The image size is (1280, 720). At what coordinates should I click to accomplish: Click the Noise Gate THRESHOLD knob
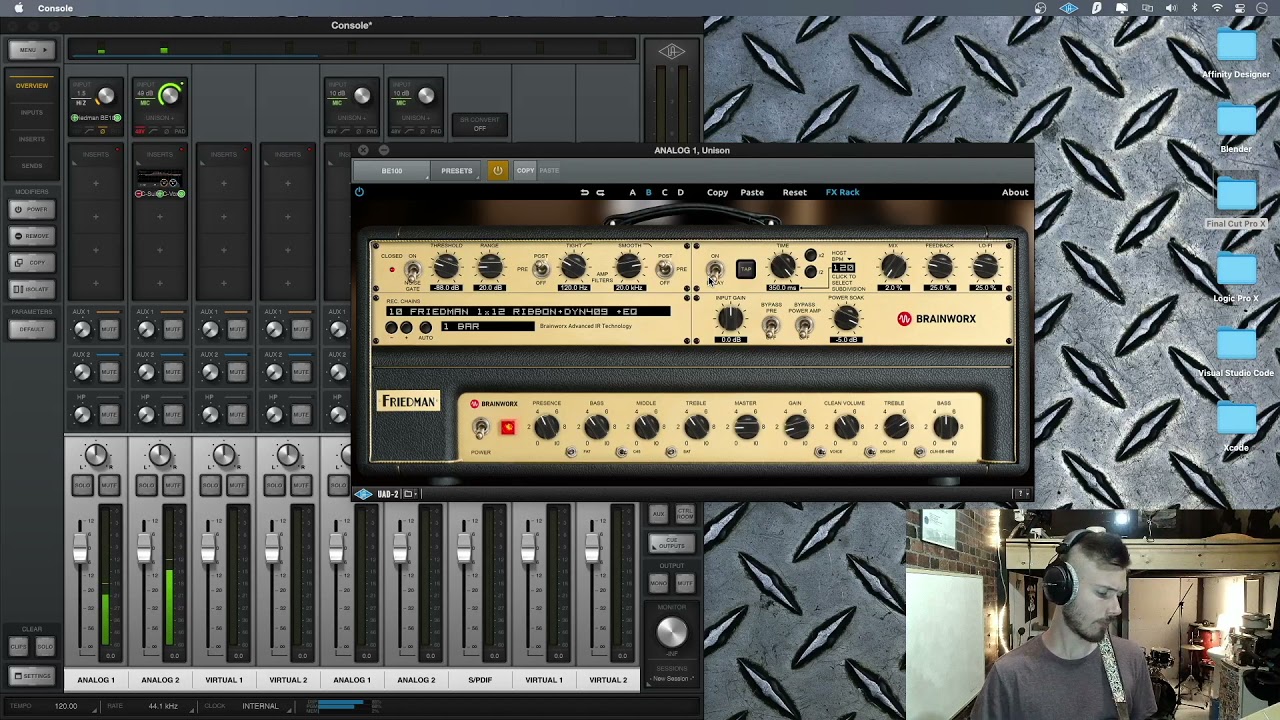tap(446, 266)
